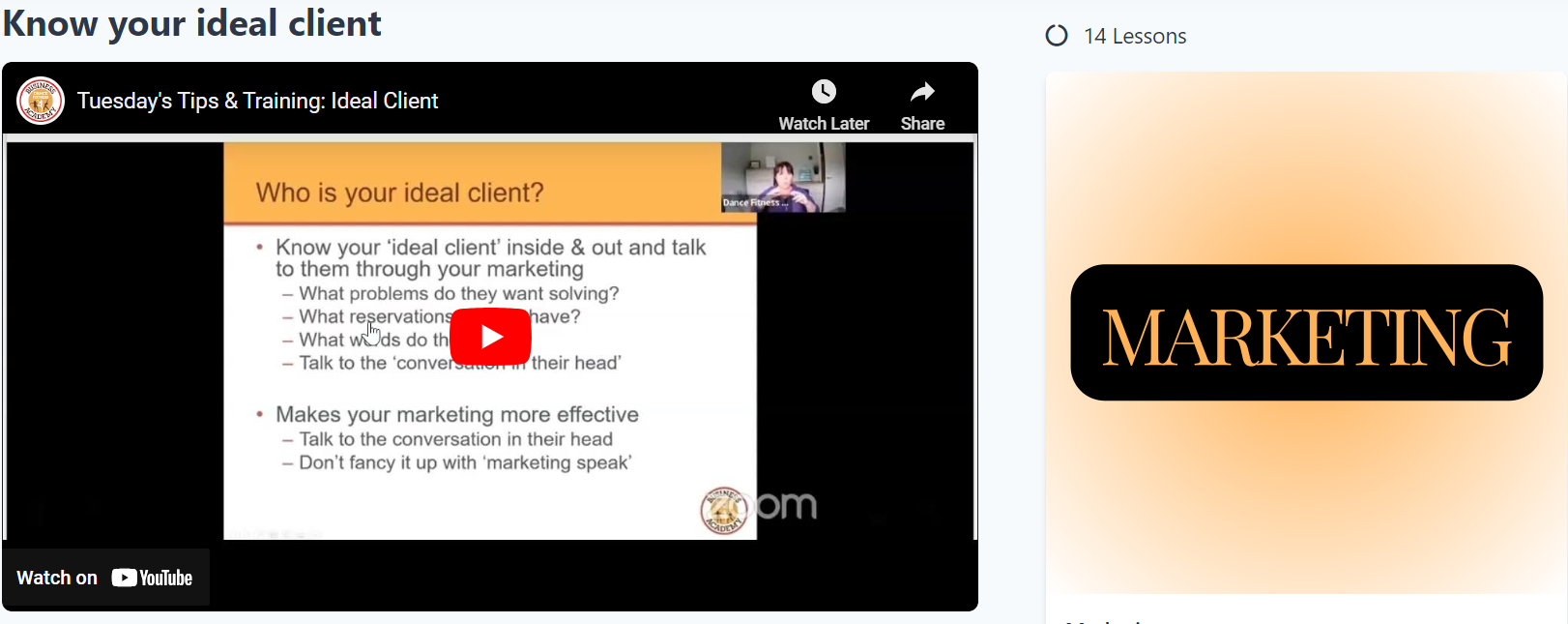Open the MARKETING course badge
This screenshot has width=1568, height=624.
click(x=1306, y=333)
